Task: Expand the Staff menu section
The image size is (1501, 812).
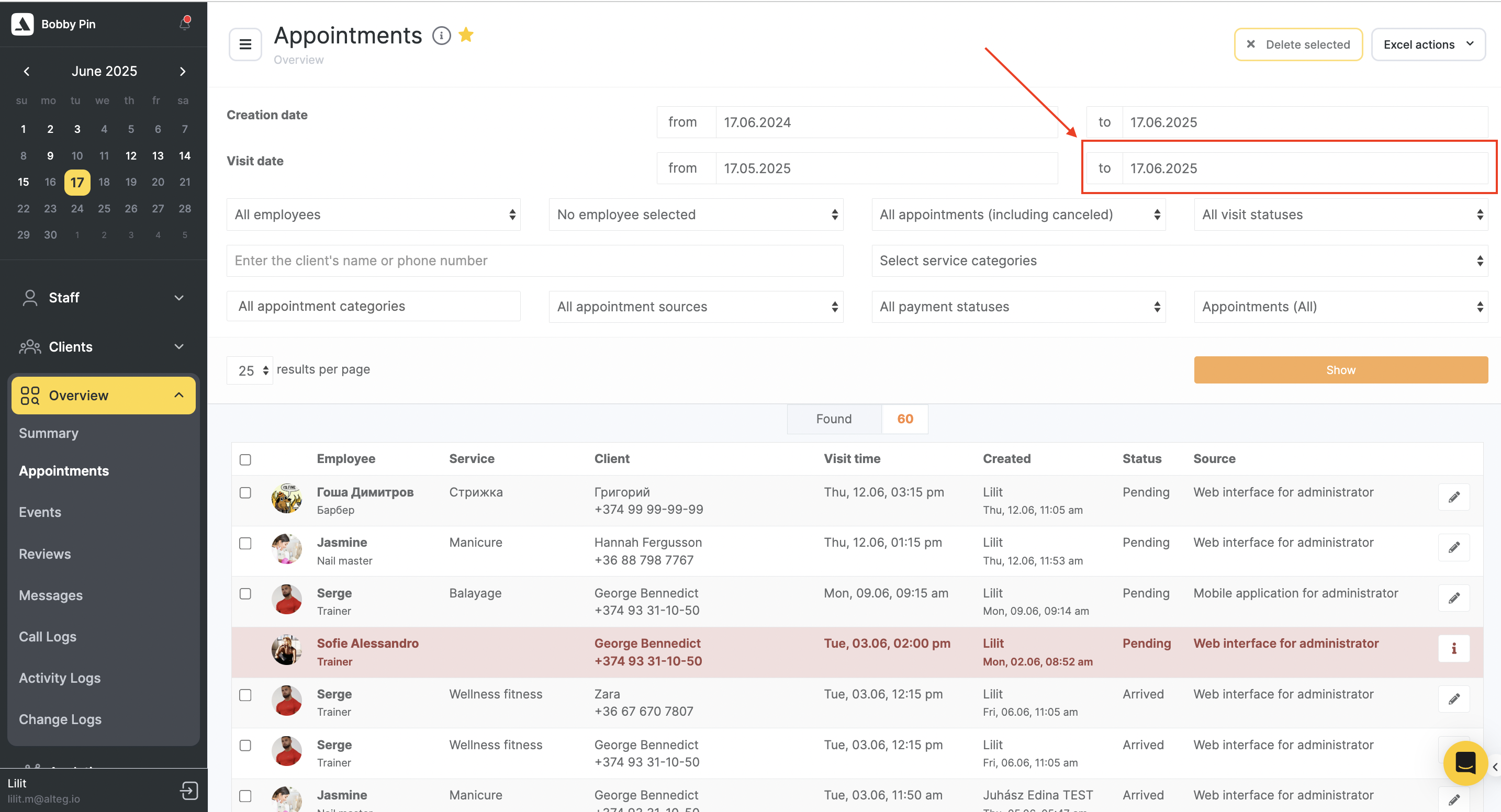Action: click(x=103, y=298)
